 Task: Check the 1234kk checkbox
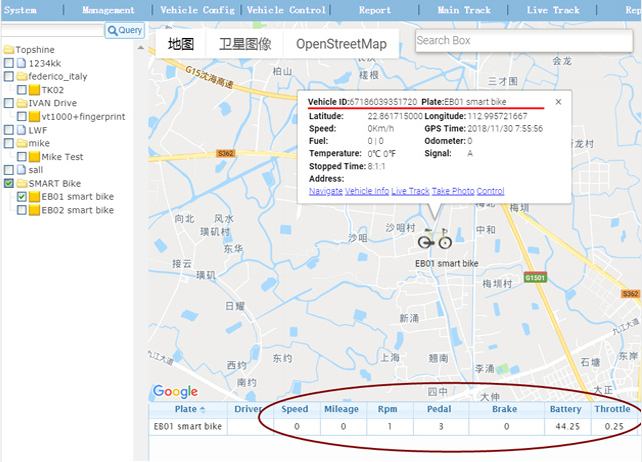[x=9, y=63]
